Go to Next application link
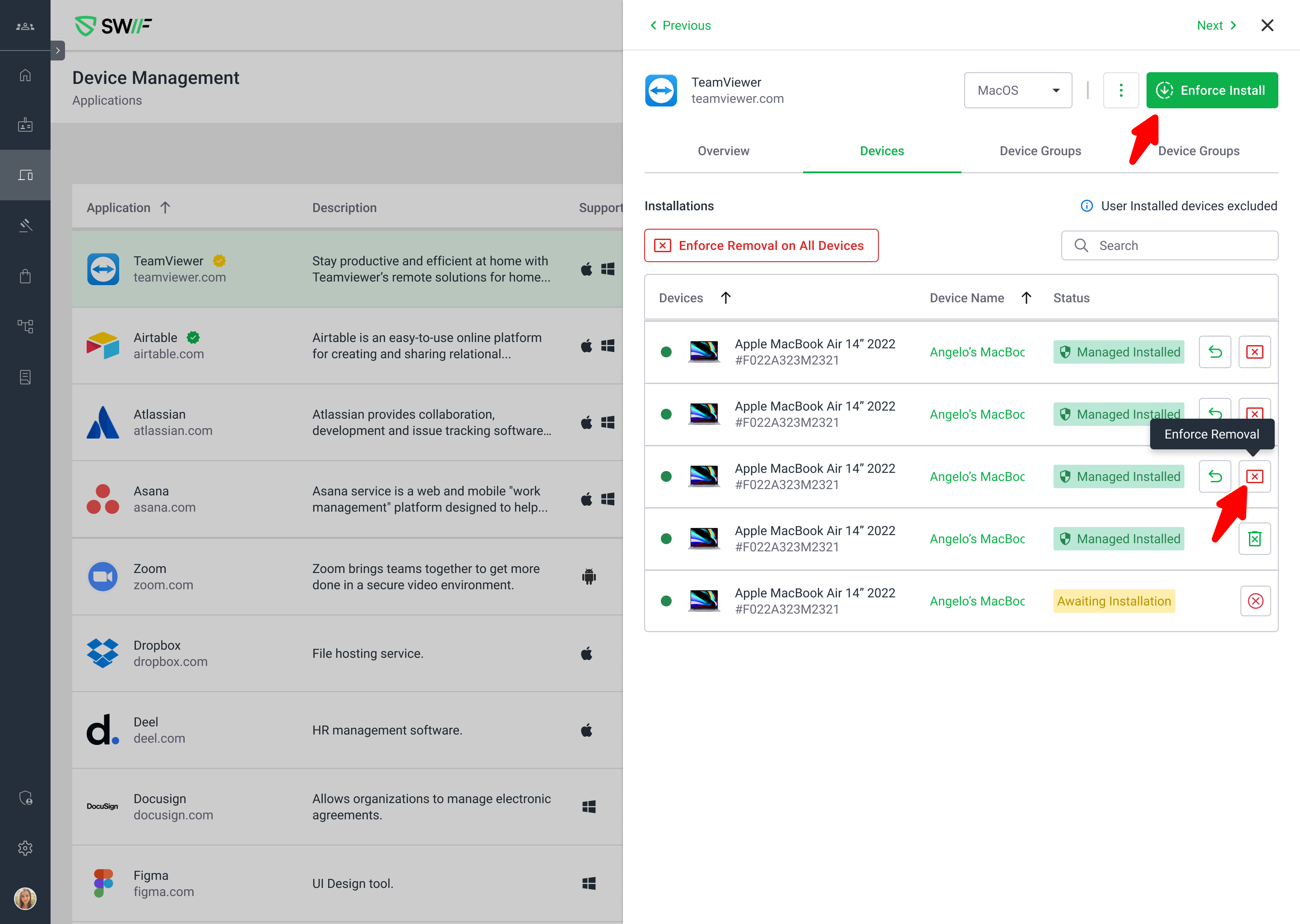Image resolution: width=1300 pixels, height=924 pixels. pyautogui.click(x=1216, y=25)
